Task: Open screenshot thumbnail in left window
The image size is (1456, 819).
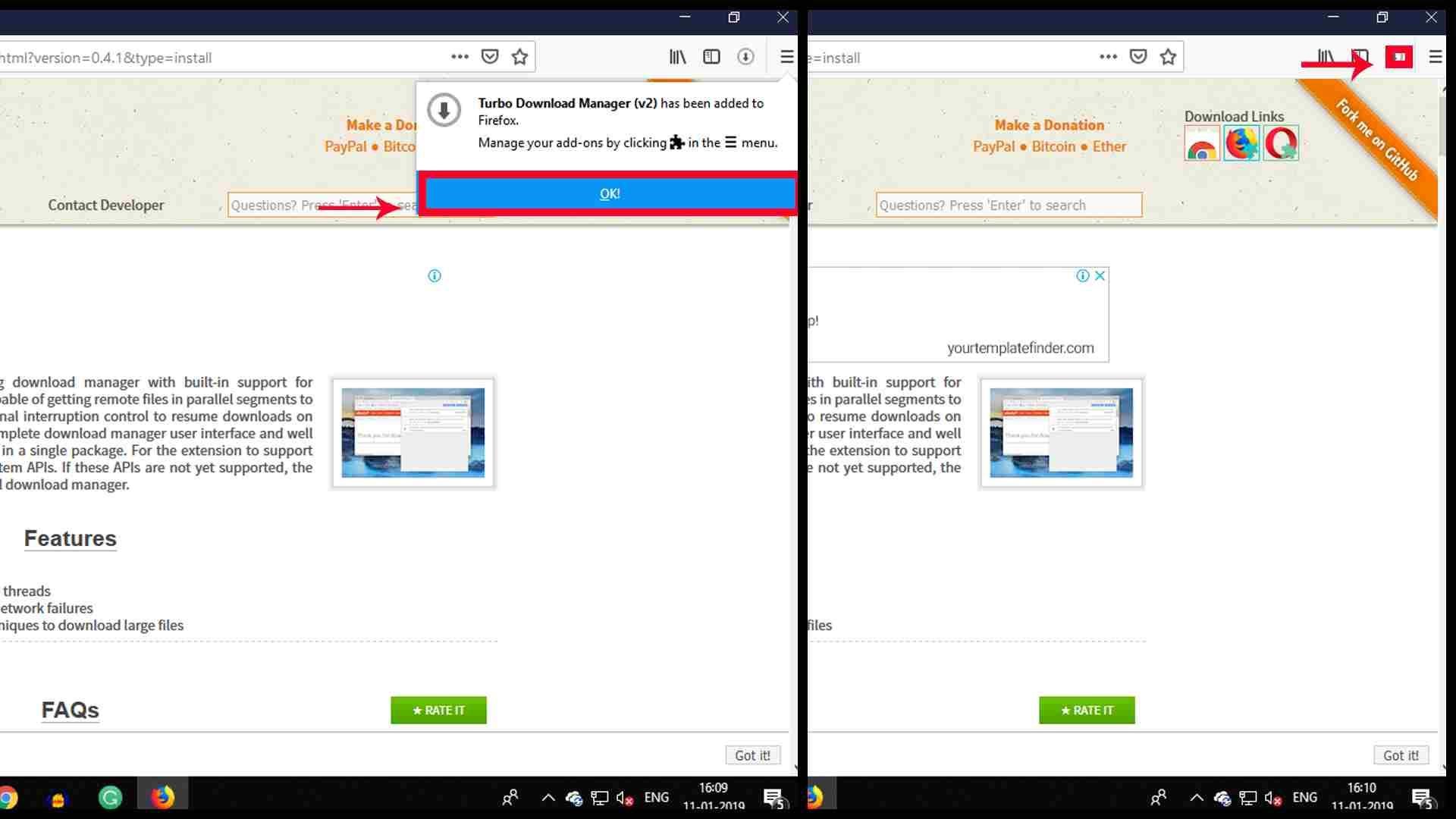Action: pyautogui.click(x=413, y=433)
